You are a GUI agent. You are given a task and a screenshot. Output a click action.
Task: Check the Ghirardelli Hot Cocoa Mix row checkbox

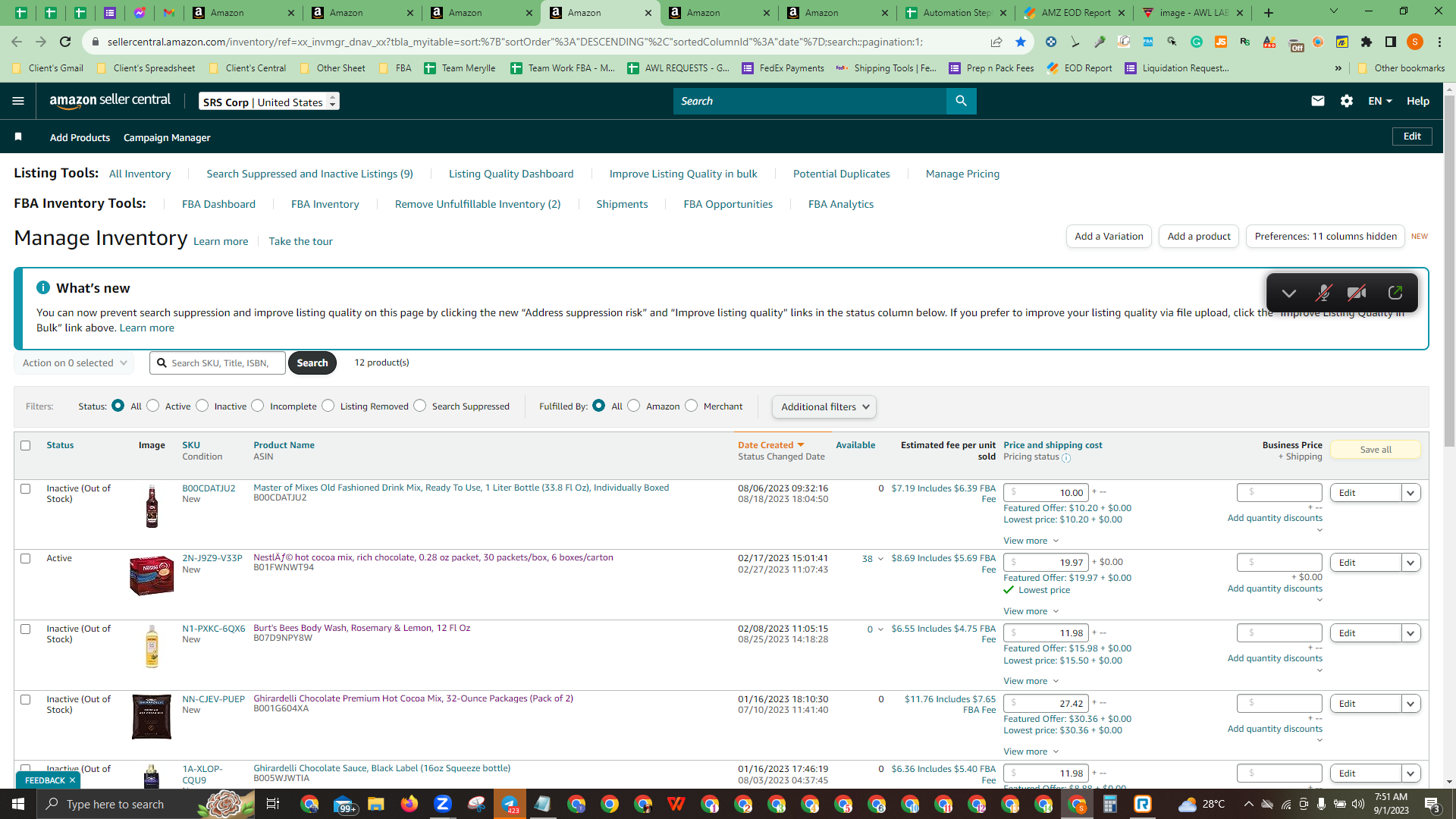26,699
